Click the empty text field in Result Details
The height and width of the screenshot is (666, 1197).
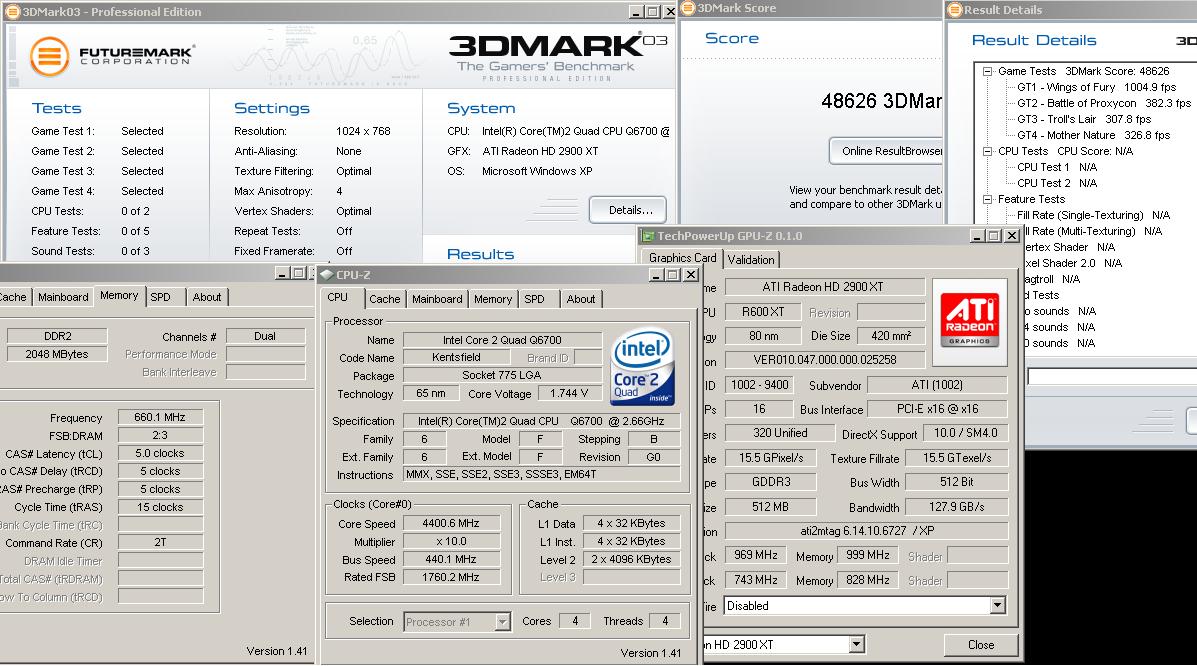click(x=1112, y=377)
